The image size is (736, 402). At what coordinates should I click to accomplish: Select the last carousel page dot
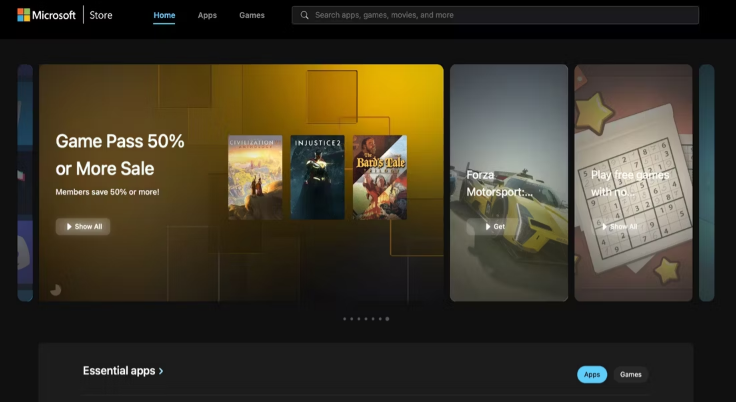click(x=387, y=319)
